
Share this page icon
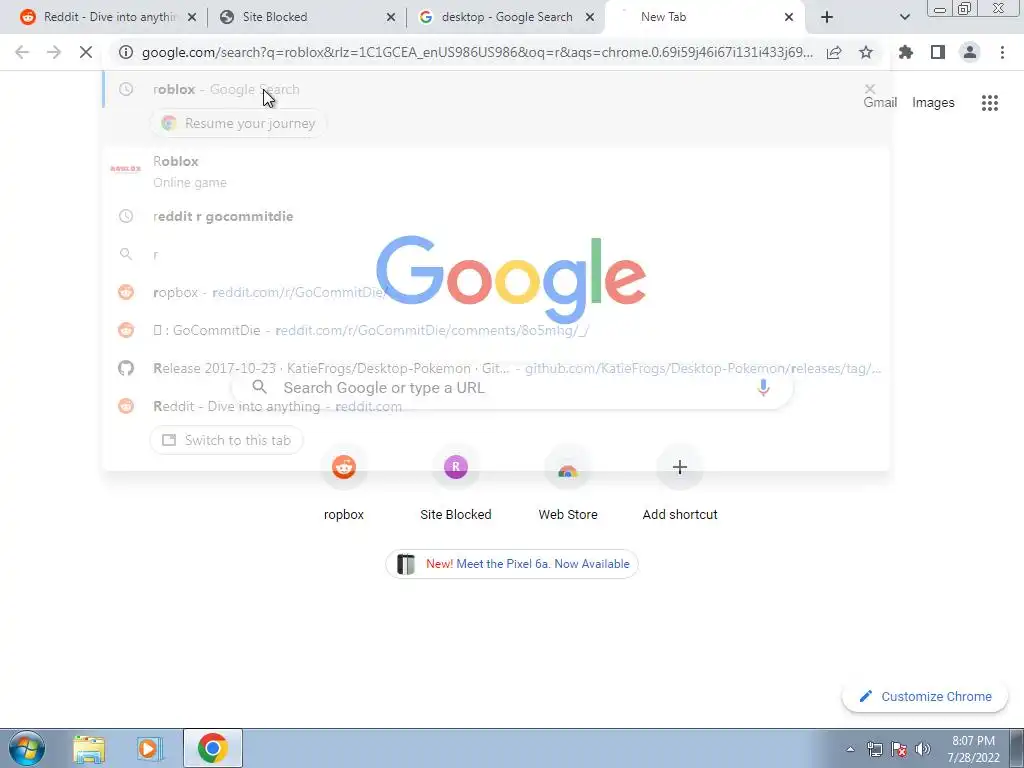point(834,52)
